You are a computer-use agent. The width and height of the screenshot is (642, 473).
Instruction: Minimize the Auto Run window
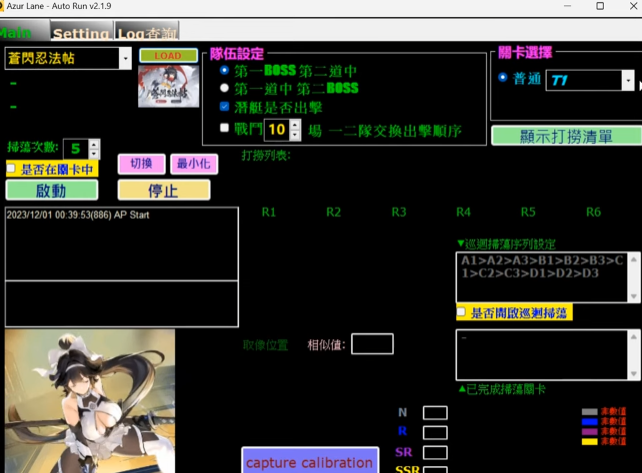567,6
